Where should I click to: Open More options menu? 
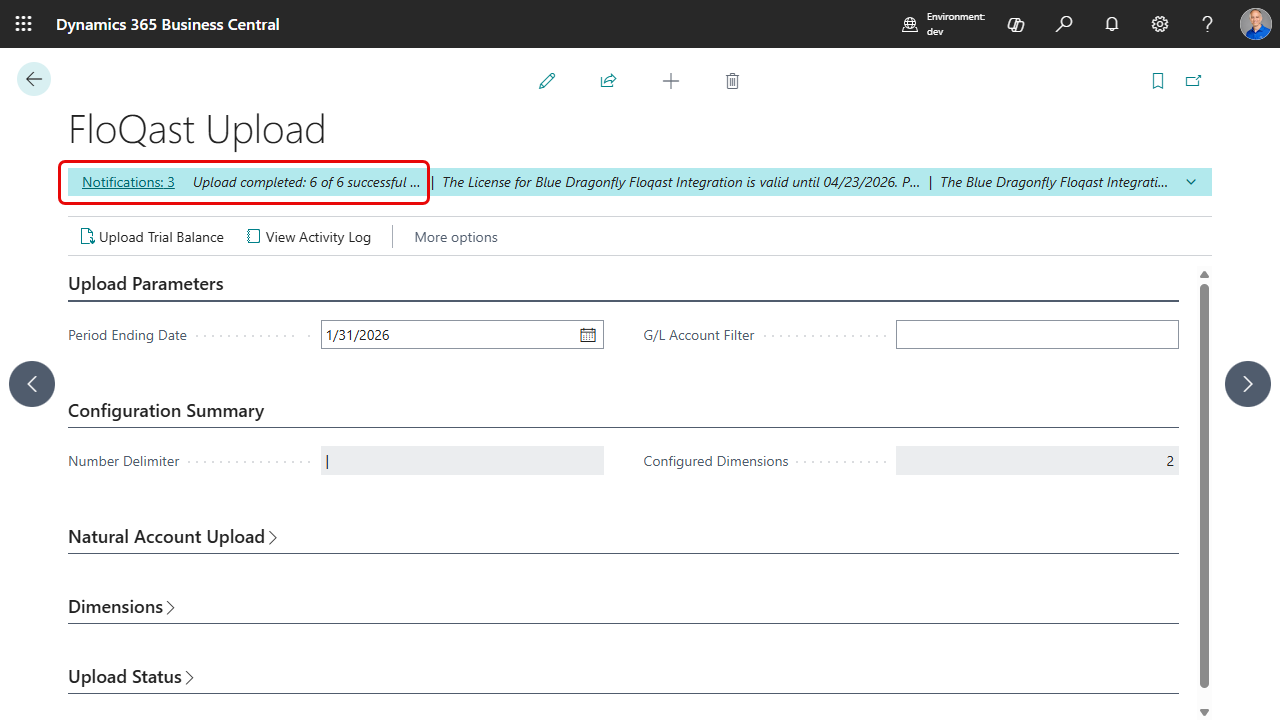point(456,237)
